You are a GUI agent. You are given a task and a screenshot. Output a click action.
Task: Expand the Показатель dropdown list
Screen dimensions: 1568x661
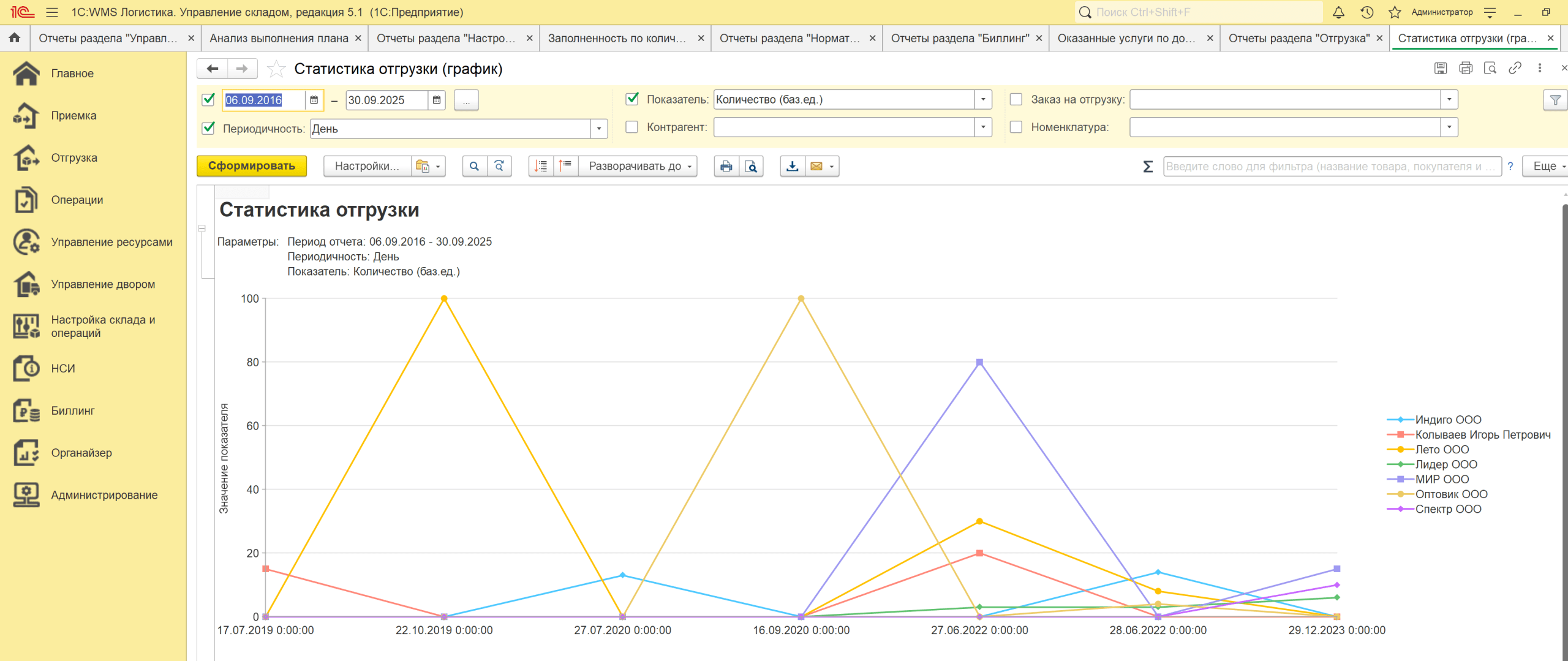[982, 99]
